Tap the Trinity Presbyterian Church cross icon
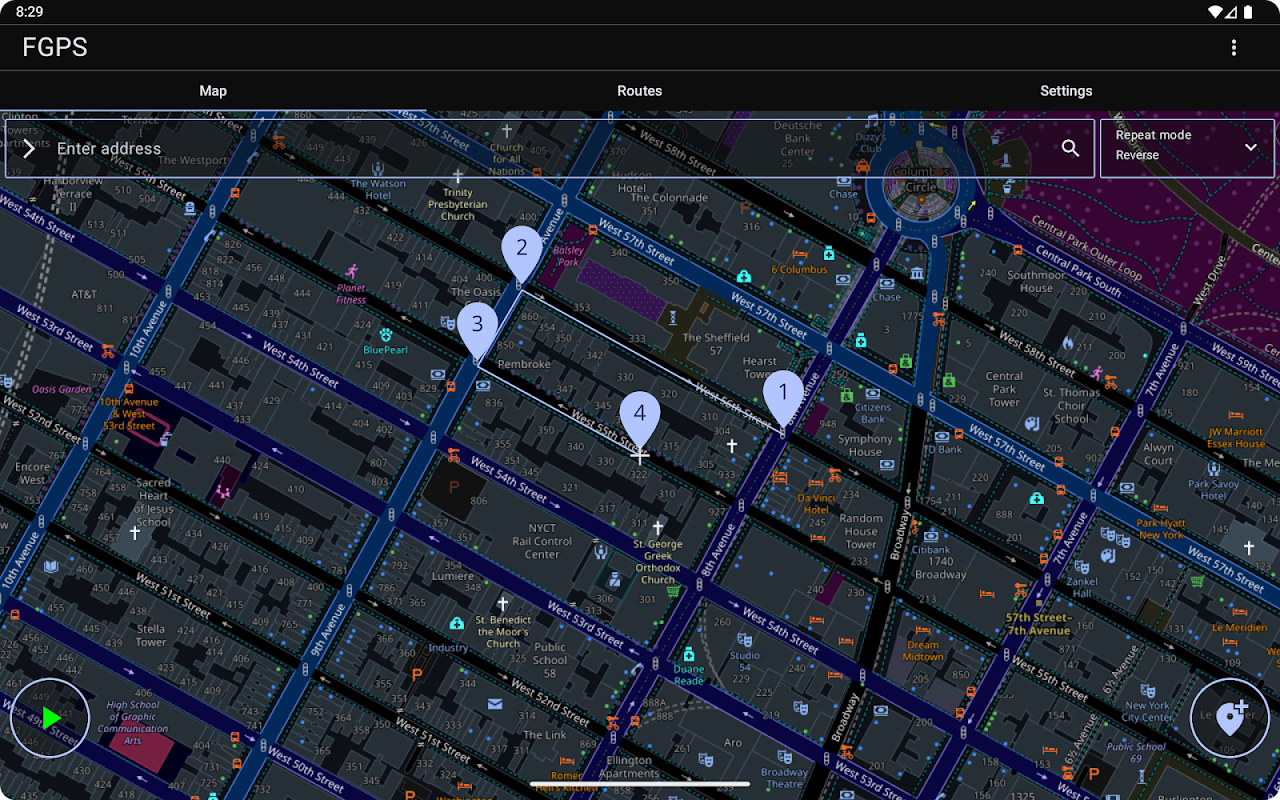The image size is (1280, 800). 458,174
